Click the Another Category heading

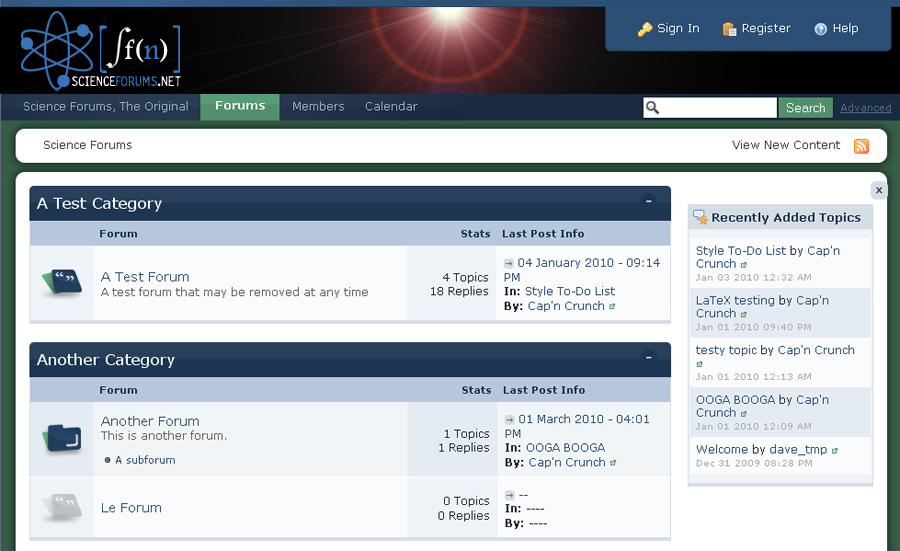coord(106,360)
